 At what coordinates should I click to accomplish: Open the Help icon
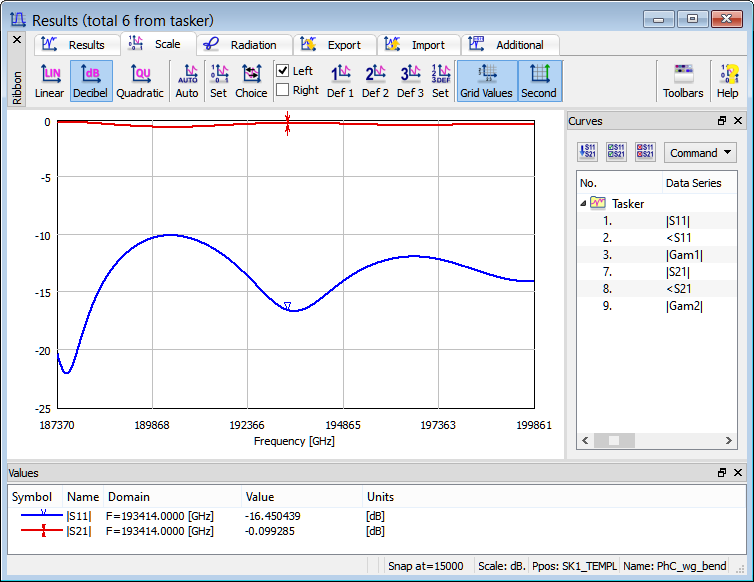click(727, 80)
